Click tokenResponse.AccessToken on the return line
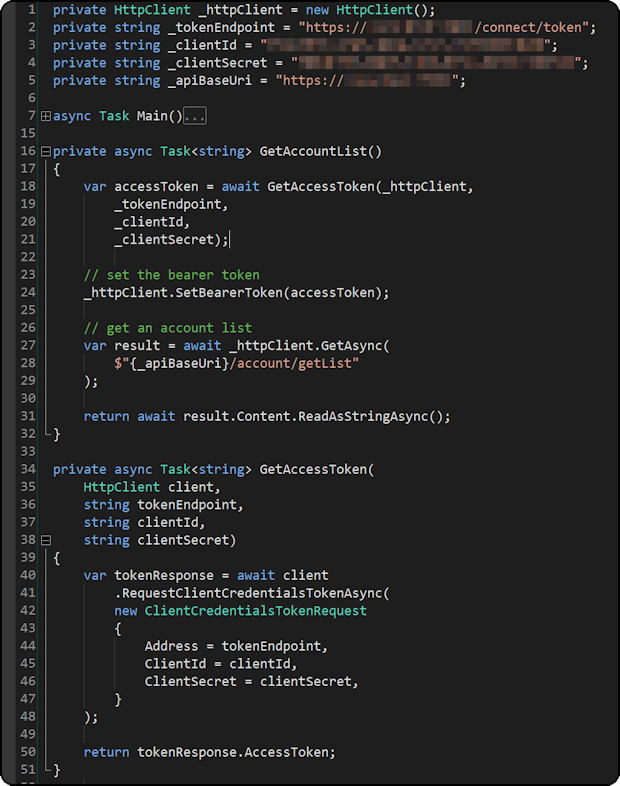Viewport: 620px width, 786px height. pyautogui.click(x=221, y=752)
